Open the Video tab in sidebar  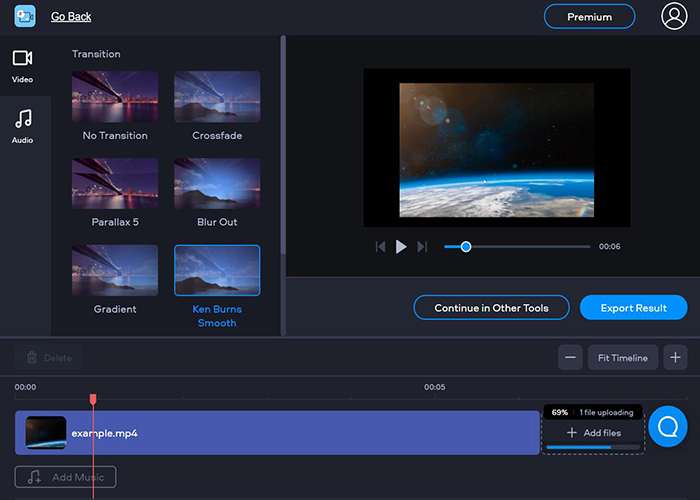[x=22, y=66]
